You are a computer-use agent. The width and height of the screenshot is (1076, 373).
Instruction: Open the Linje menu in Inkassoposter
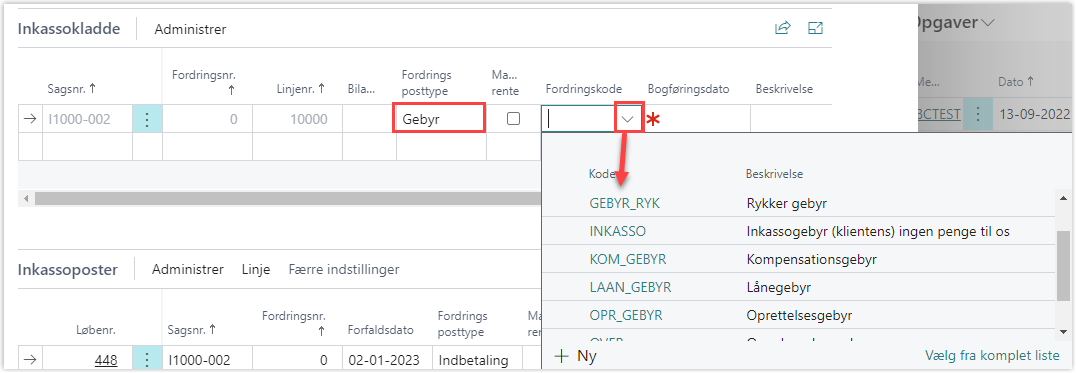coord(256,269)
